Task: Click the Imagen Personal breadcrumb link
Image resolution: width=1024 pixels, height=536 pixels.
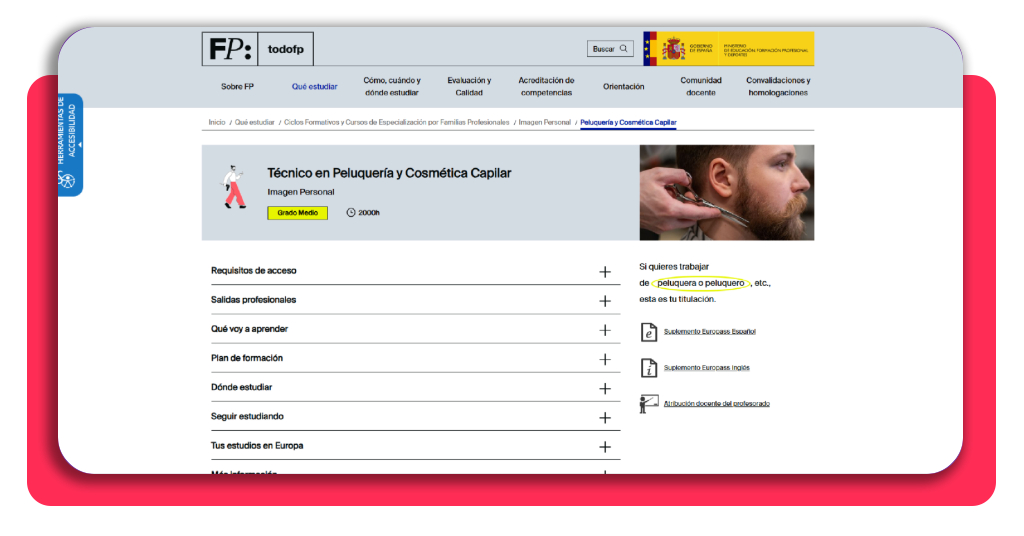Action: pos(545,122)
